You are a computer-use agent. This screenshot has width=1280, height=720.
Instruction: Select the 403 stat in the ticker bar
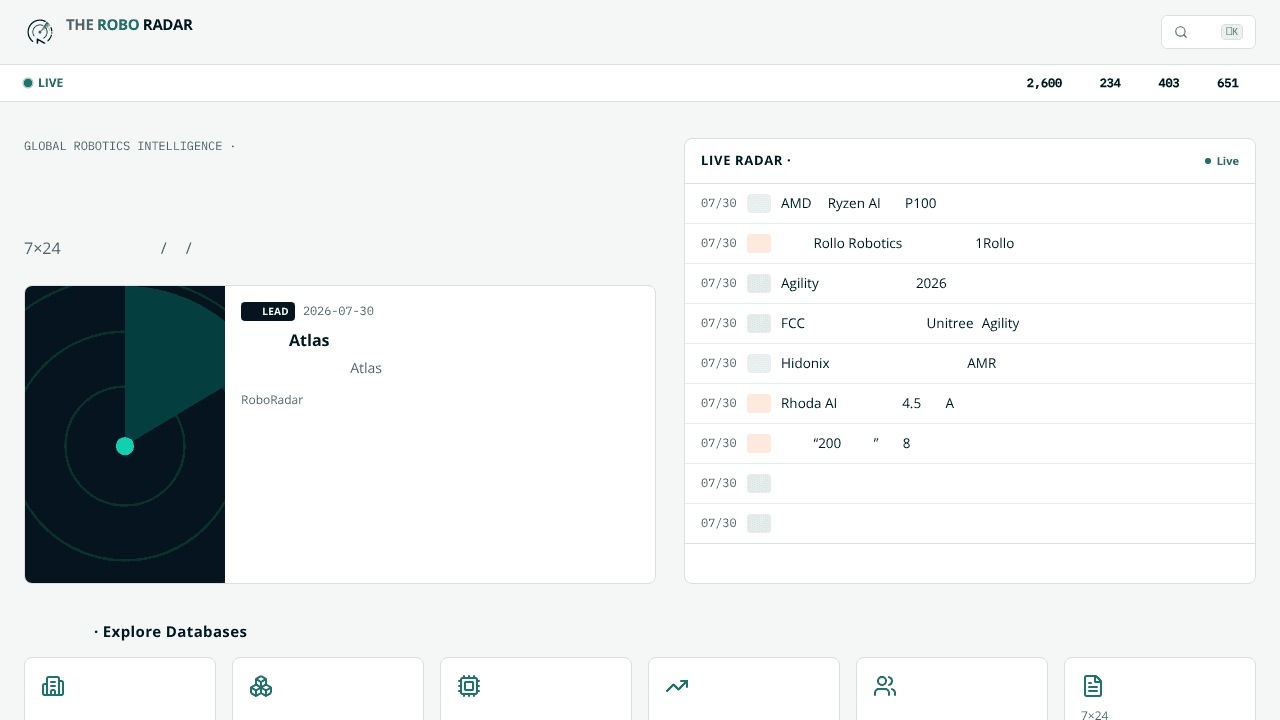[1169, 83]
